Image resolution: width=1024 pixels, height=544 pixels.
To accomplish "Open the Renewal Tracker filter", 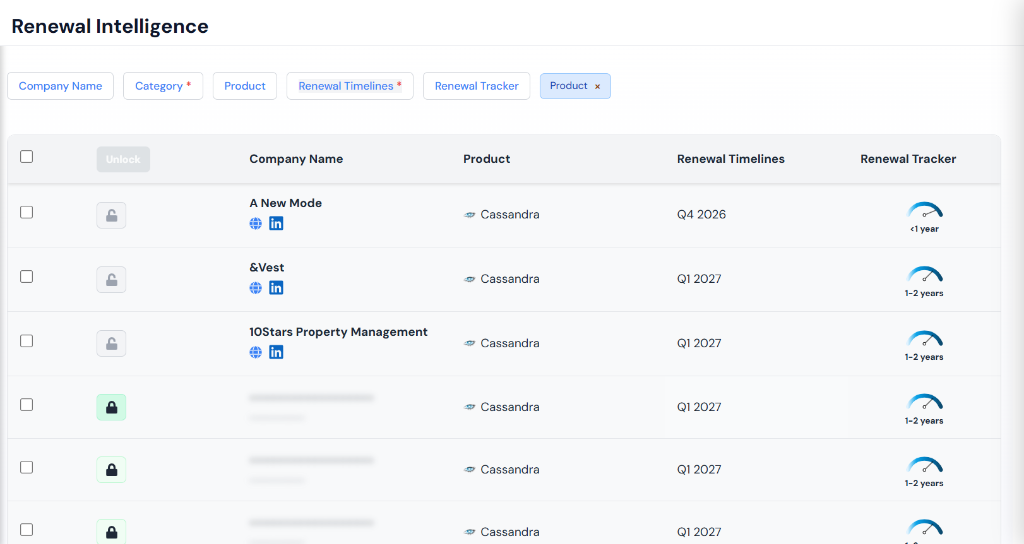I will (x=477, y=86).
